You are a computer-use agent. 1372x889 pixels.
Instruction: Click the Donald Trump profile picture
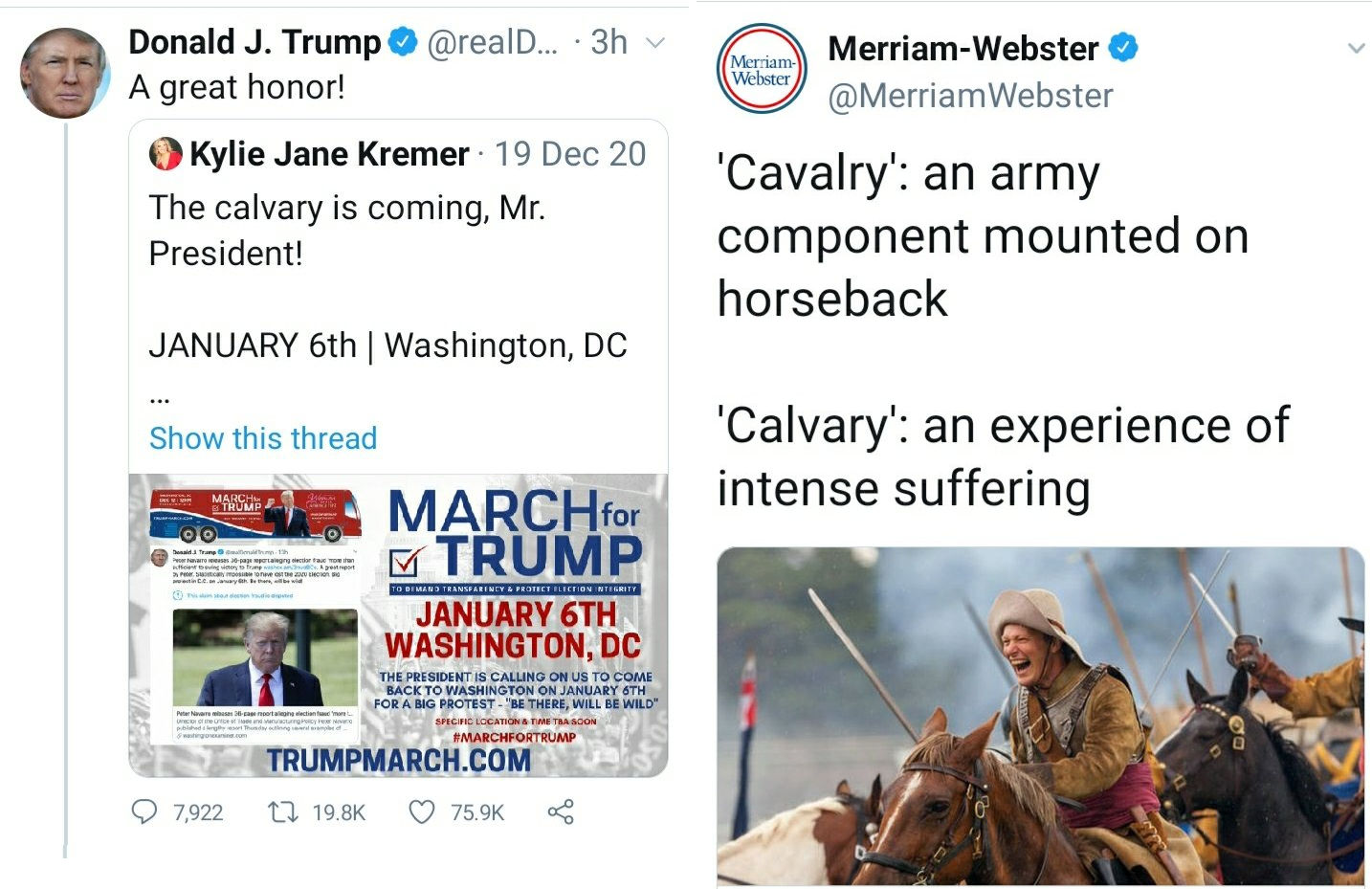coord(65,73)
